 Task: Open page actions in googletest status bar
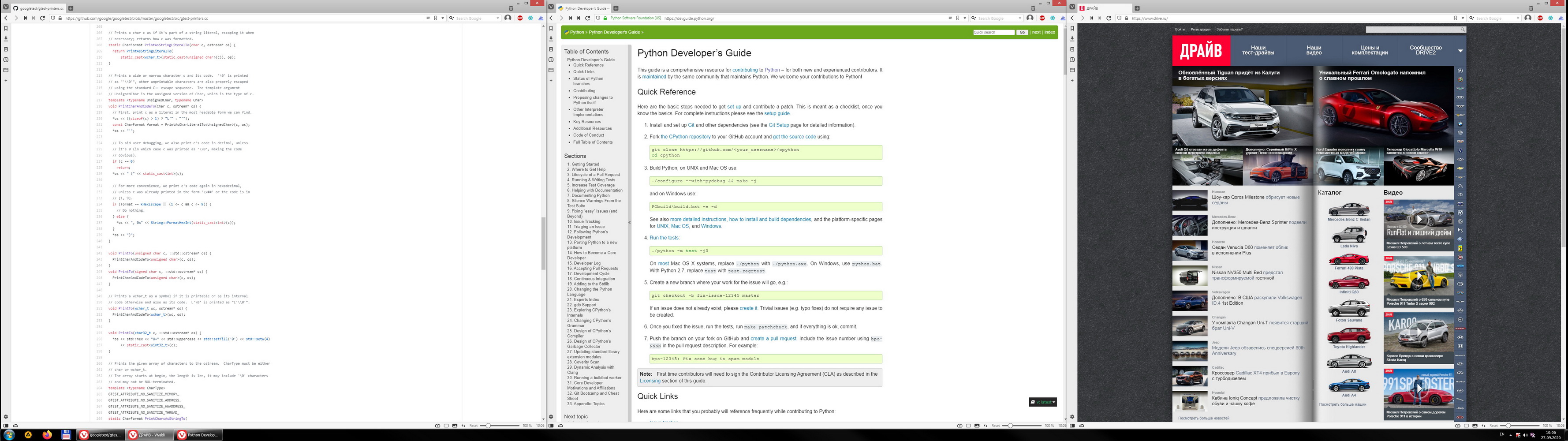pyautogui.click(x=463, y=425)
